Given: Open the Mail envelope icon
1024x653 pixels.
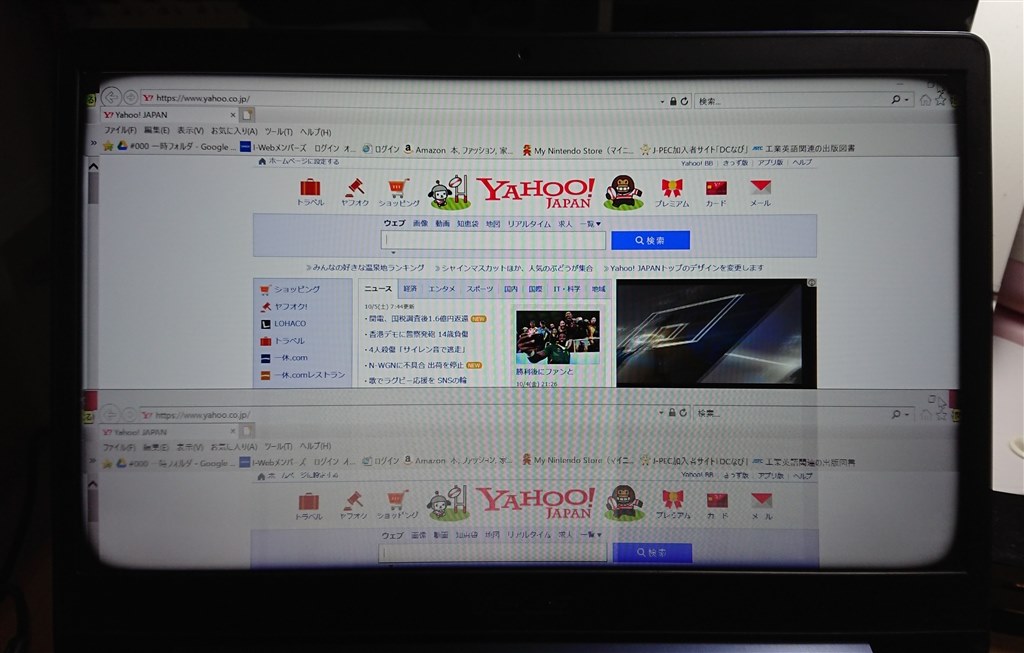Looking at the screenshot, I should click(x=760, y=187).
